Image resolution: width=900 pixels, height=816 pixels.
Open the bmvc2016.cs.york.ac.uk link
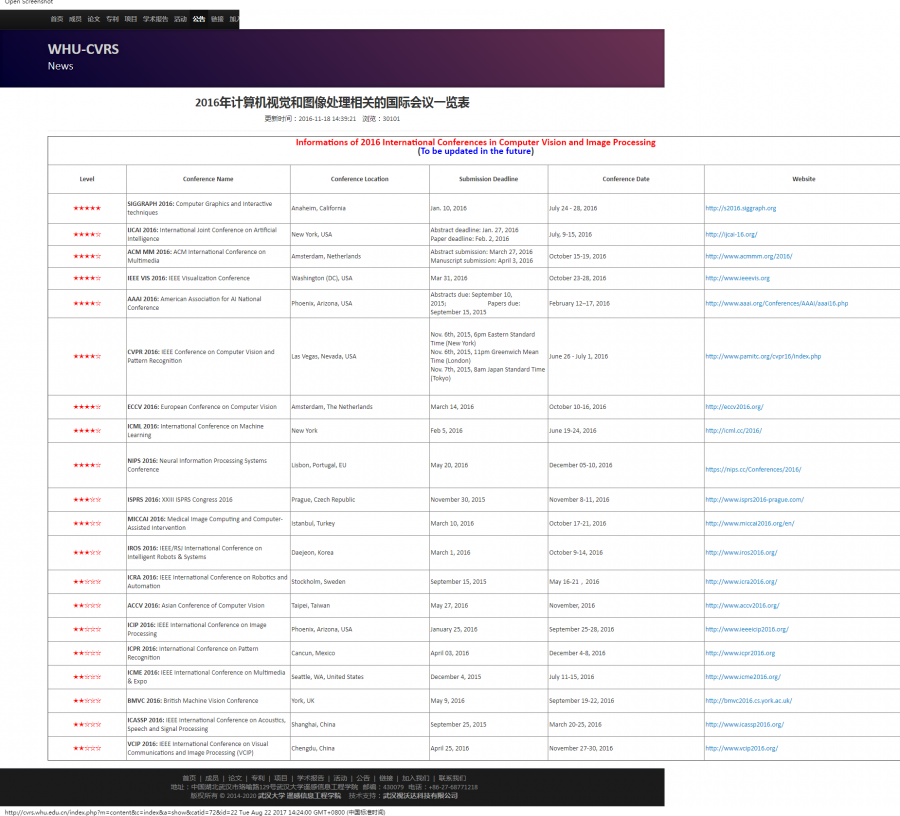pyautogui.click(x=748, y=701)
